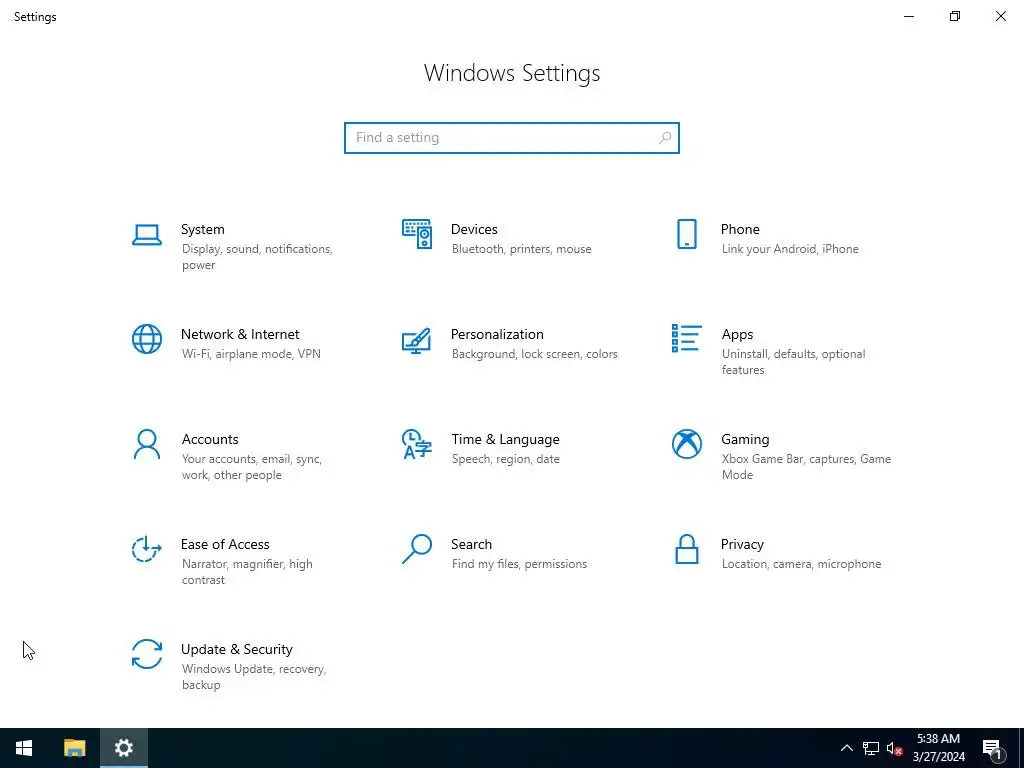Select the Personalization heading
Viewport: 1024px width, 768px height.
[497, 334]
